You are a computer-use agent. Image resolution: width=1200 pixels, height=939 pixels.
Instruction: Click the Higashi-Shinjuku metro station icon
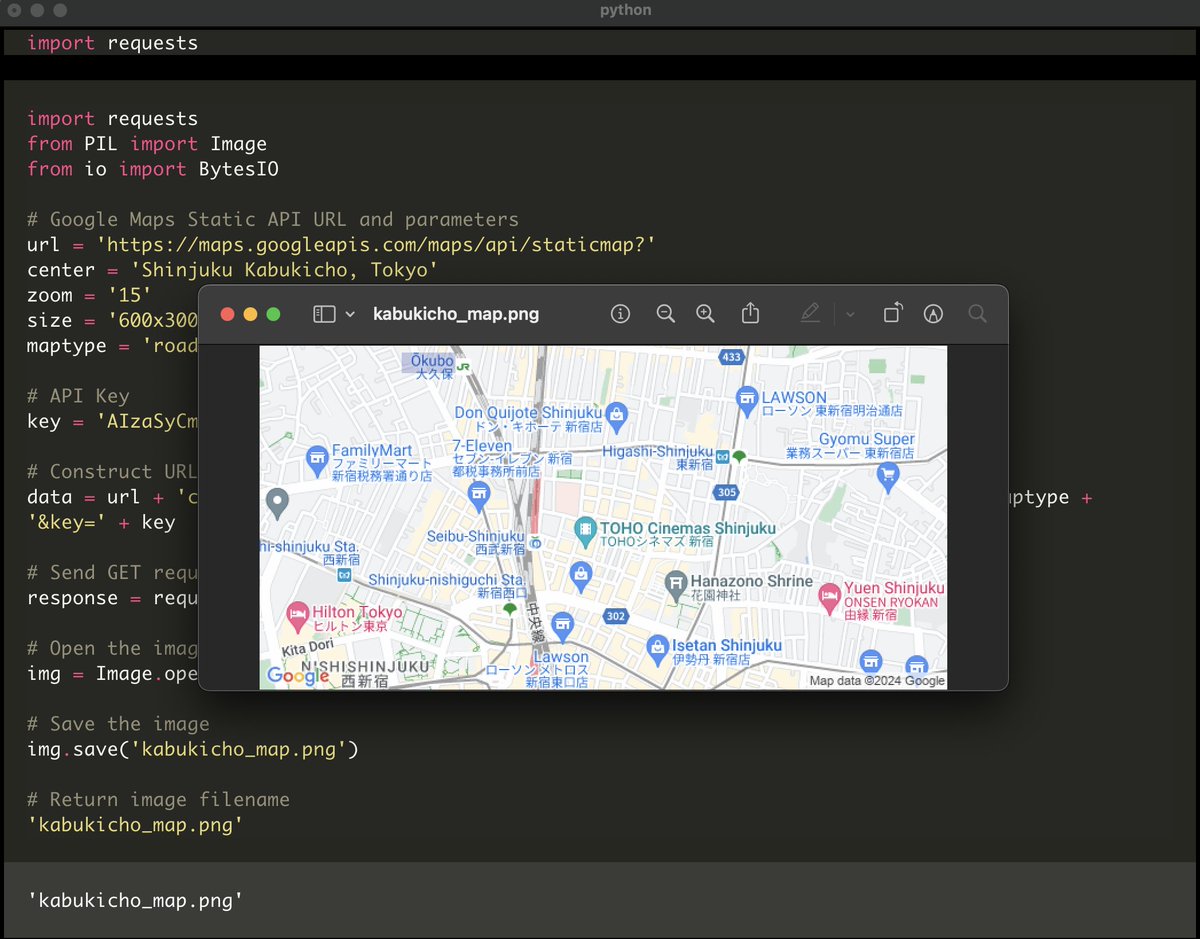(721, 457)
